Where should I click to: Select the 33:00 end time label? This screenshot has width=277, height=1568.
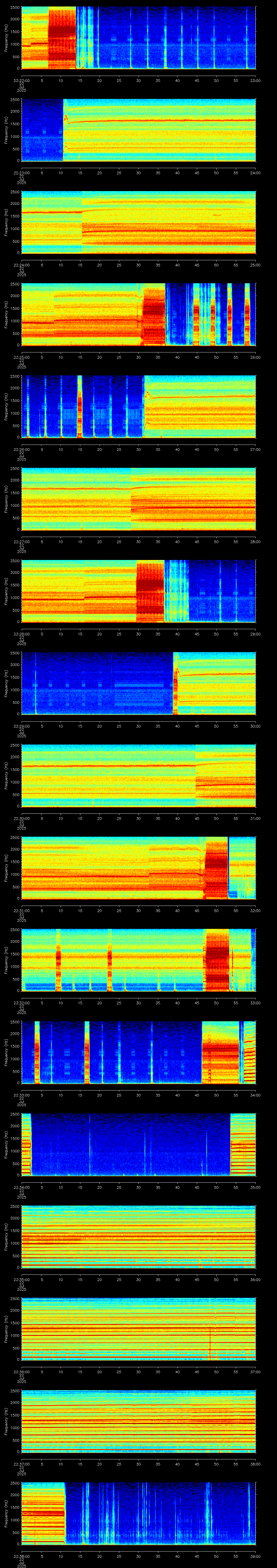255,1003
